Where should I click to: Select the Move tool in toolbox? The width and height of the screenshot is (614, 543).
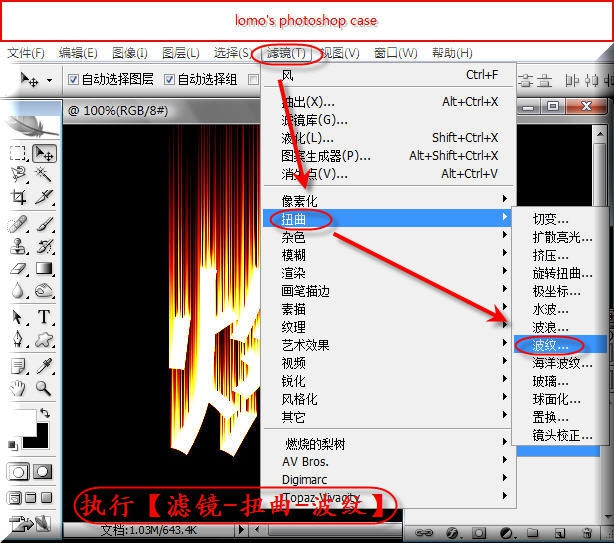click(44, 153)
